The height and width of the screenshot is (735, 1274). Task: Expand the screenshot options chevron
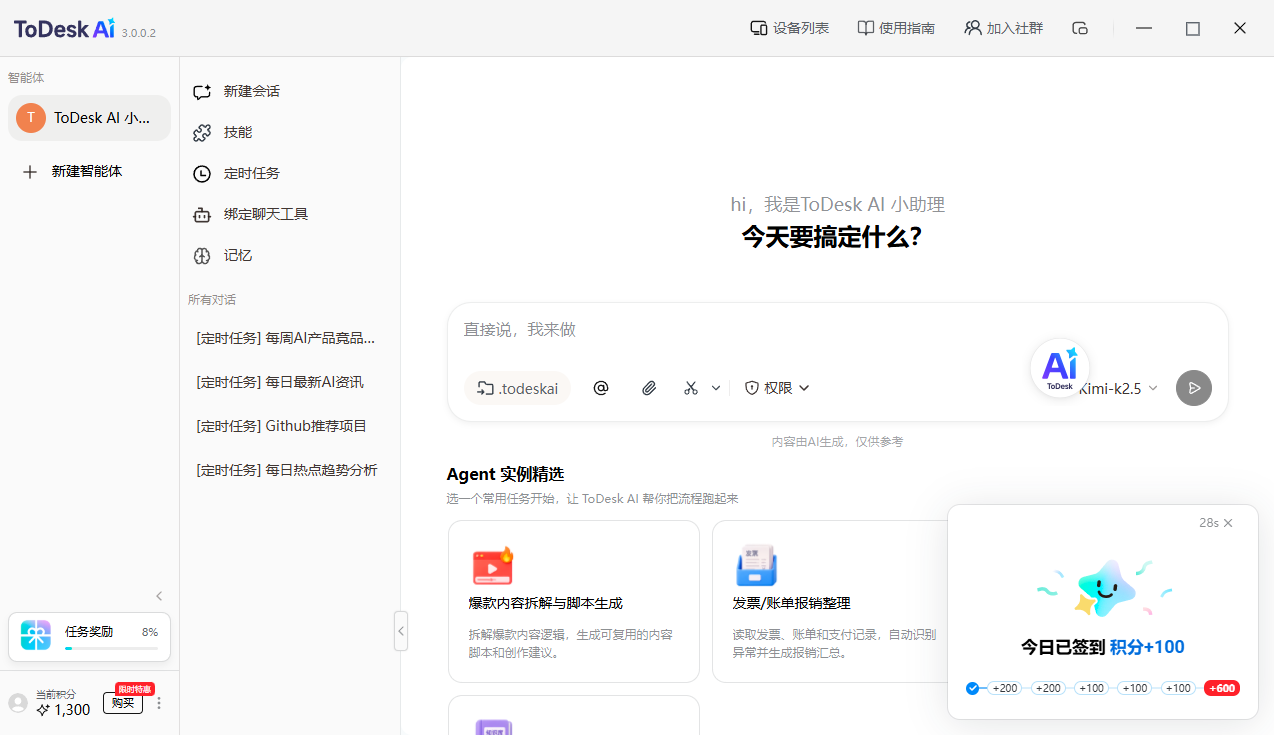pyautogui.click(x=716, y=388)
